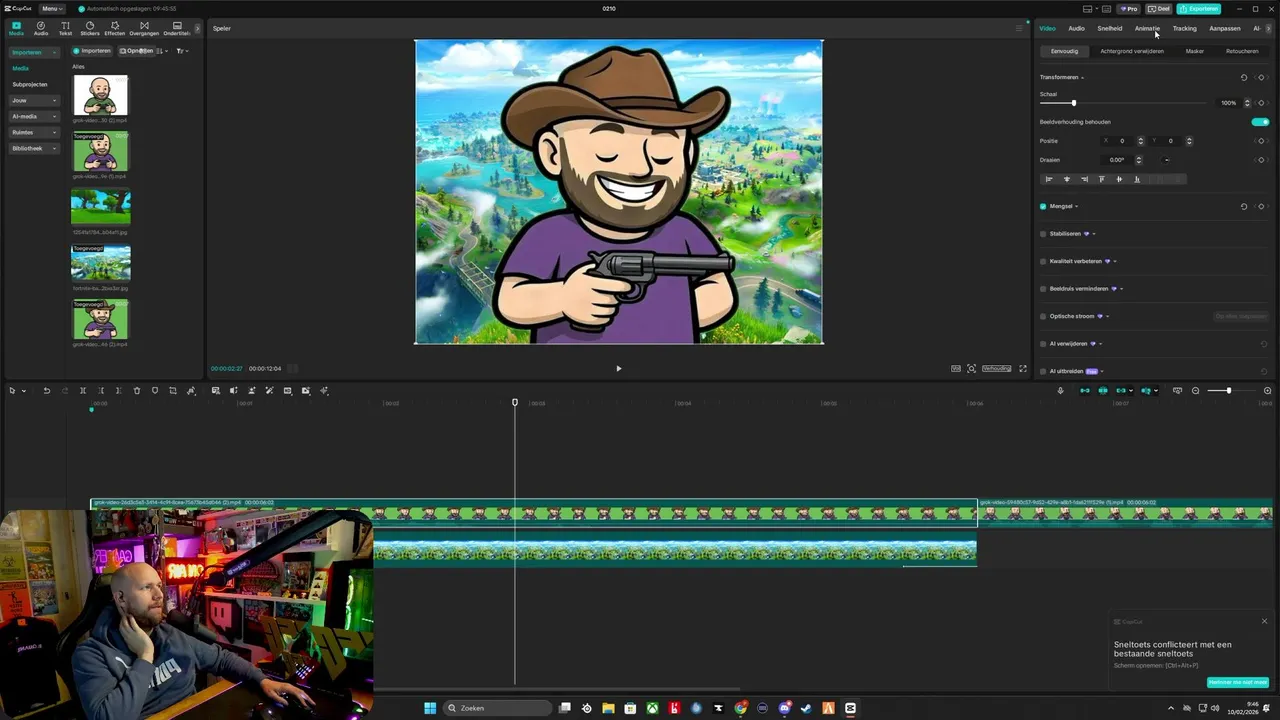This screenshot has height=720, width=1280.
Task: Click the undo icon in timeline toolbar
Action: point(46,391)
